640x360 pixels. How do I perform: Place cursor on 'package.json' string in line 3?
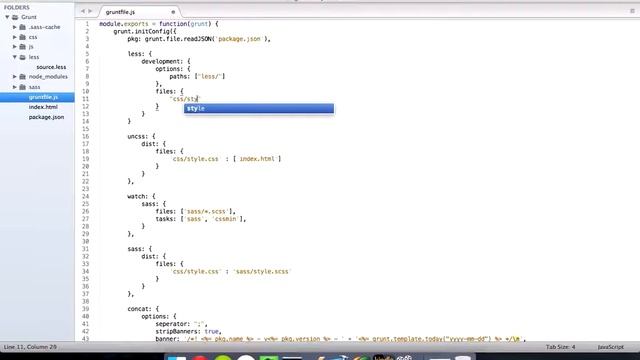pyautogui.click(x=239, y=39)
